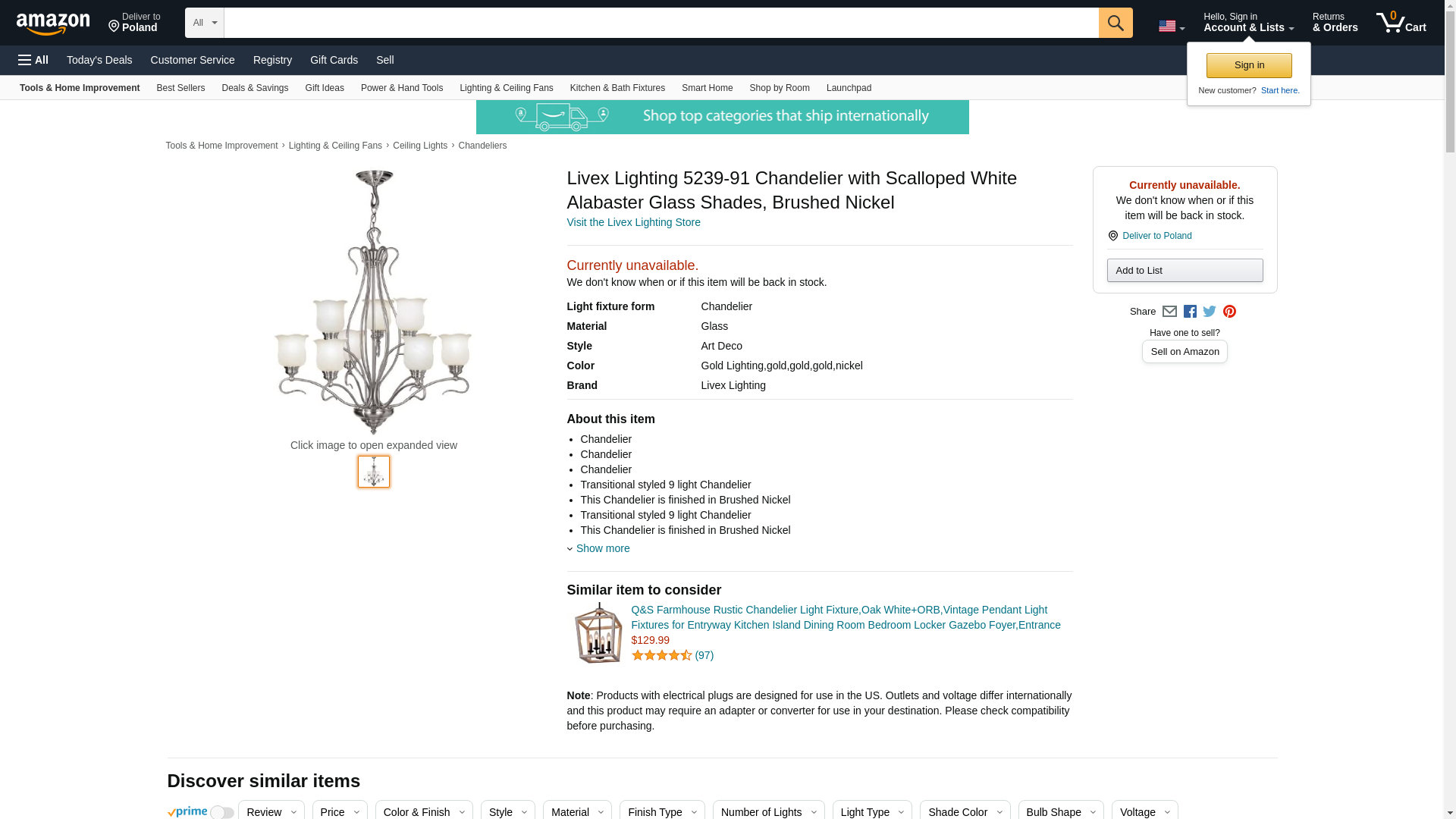
Task: Share via email envelope icon
Action: [1169, 312]
